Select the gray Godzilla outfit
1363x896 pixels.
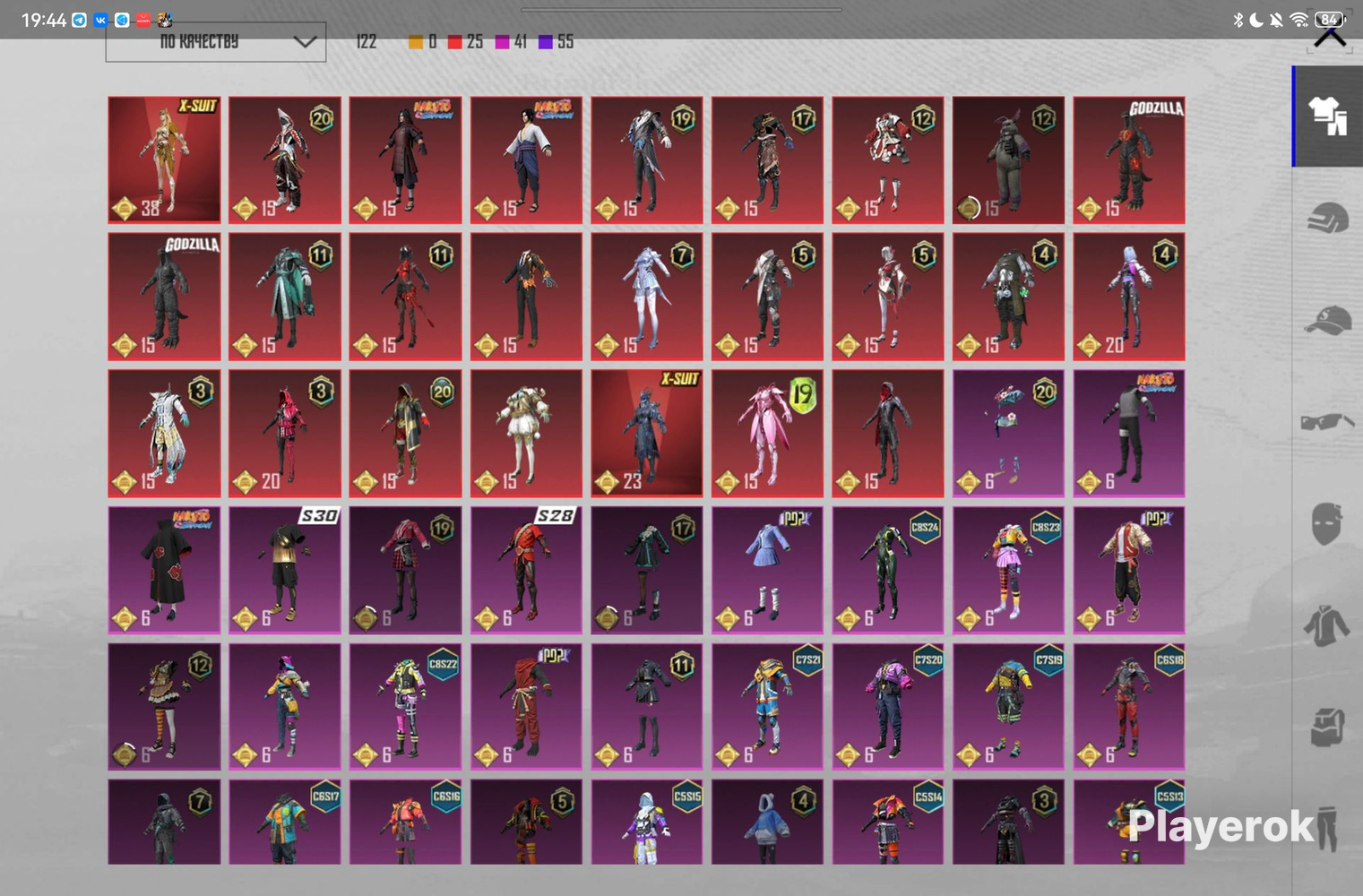164,297
